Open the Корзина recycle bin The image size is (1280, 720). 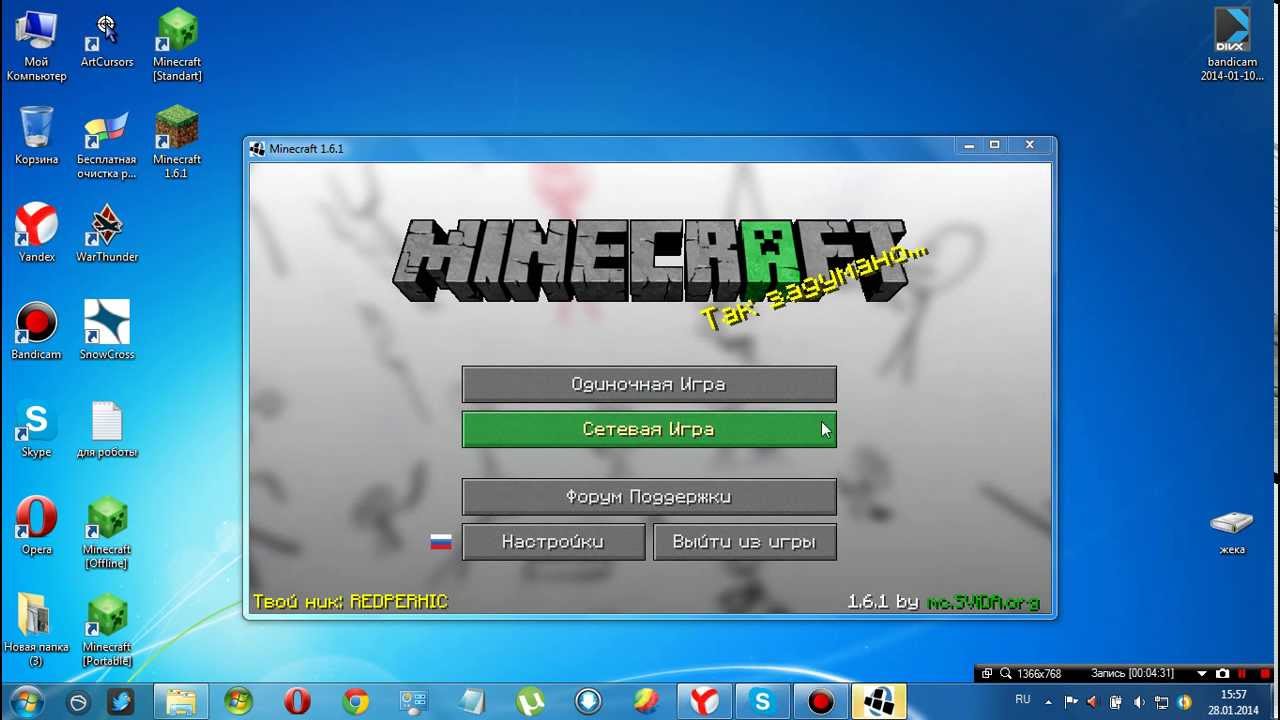[x=37, y=136]
